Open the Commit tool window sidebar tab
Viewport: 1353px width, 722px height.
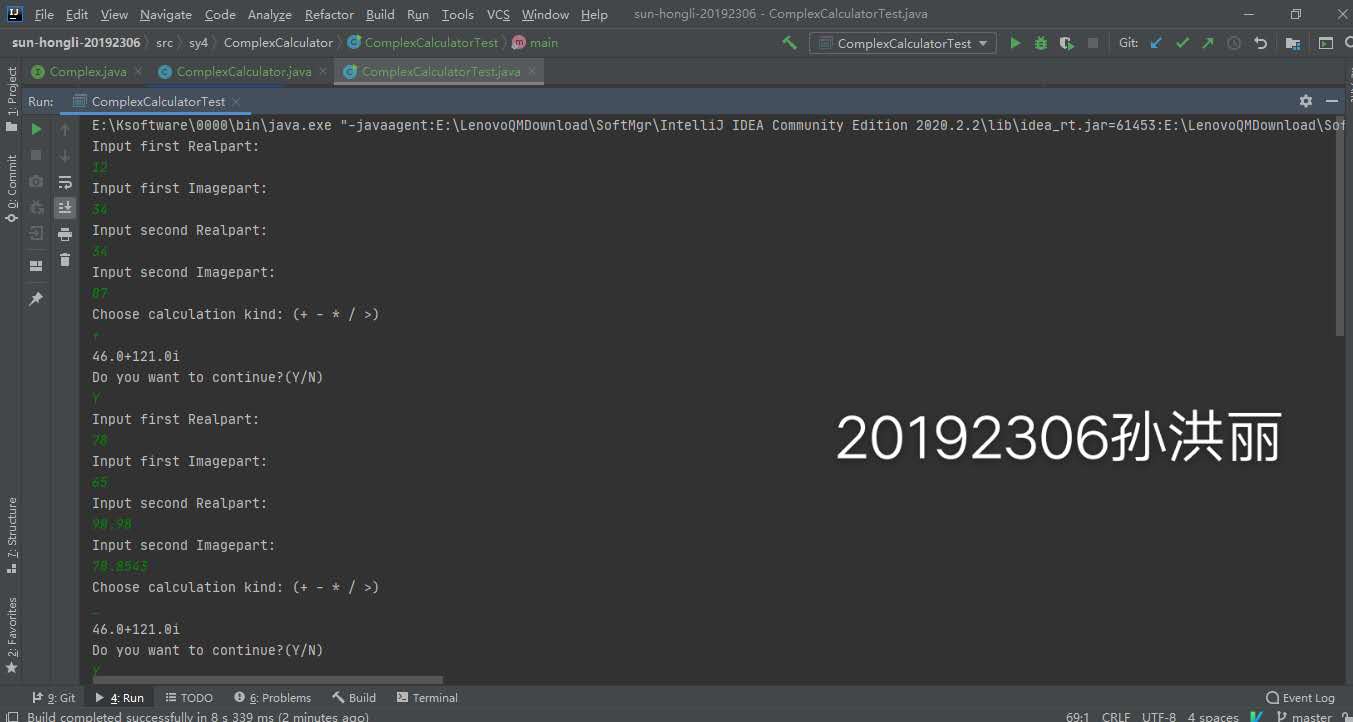click(x=11, y=188)
